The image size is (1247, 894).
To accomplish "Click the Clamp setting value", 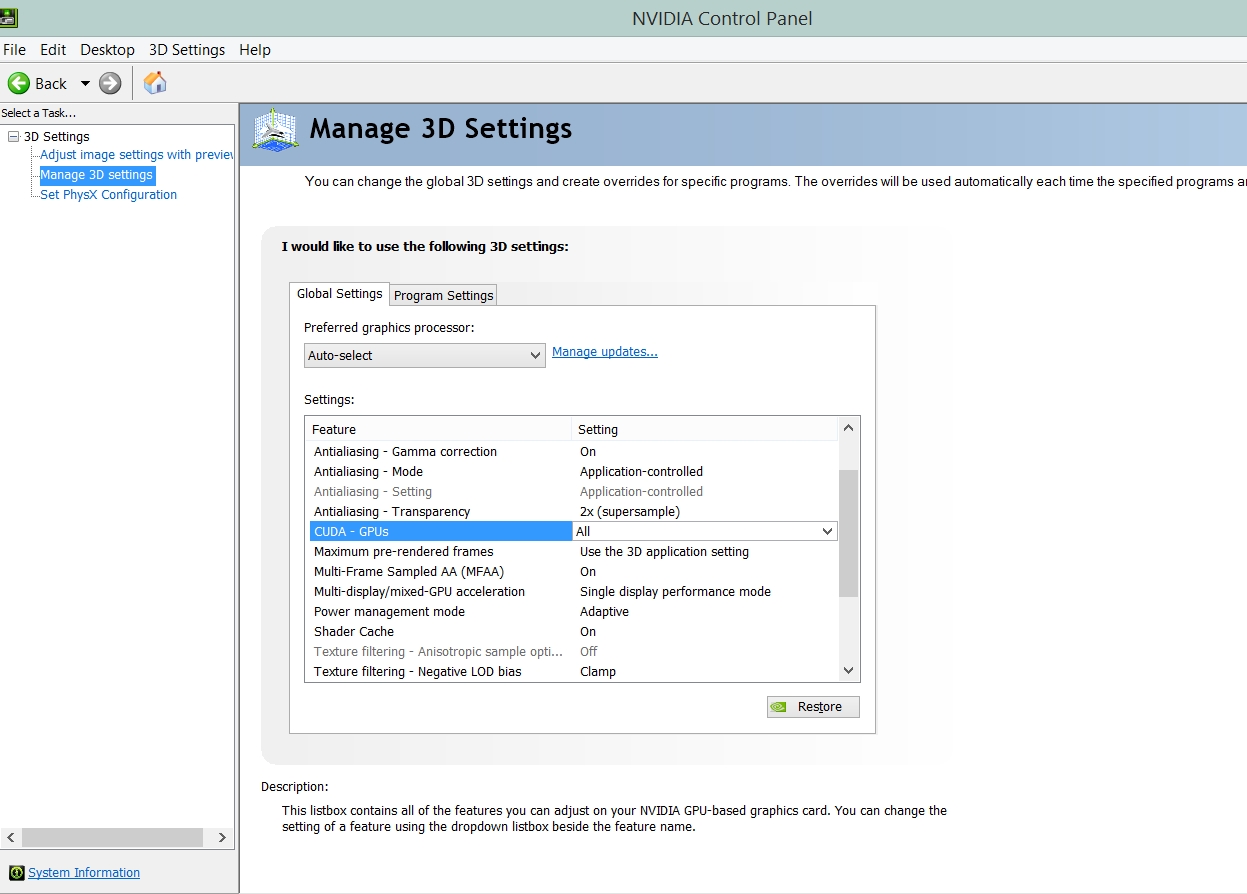I will 598,672.
